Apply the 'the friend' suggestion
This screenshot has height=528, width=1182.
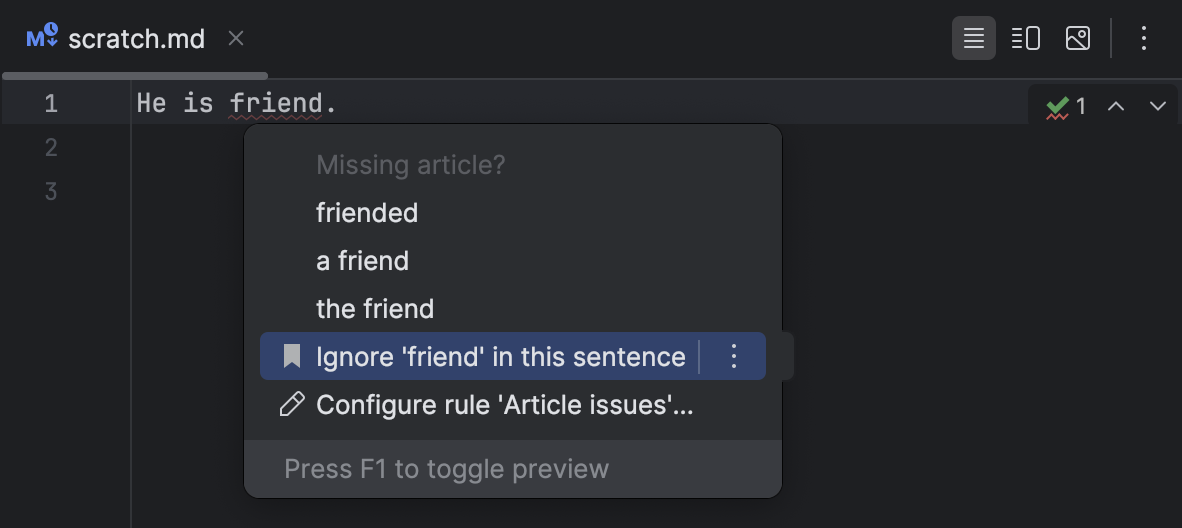pyautogui.click(x=375, y=309)
